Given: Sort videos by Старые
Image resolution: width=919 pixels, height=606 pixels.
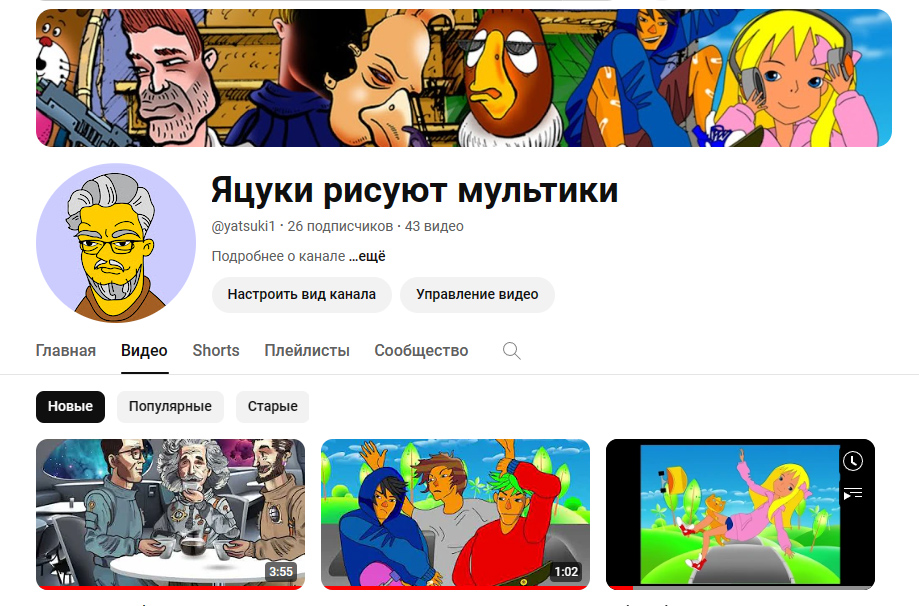Looking at the screenshot, I should point(273,407).
